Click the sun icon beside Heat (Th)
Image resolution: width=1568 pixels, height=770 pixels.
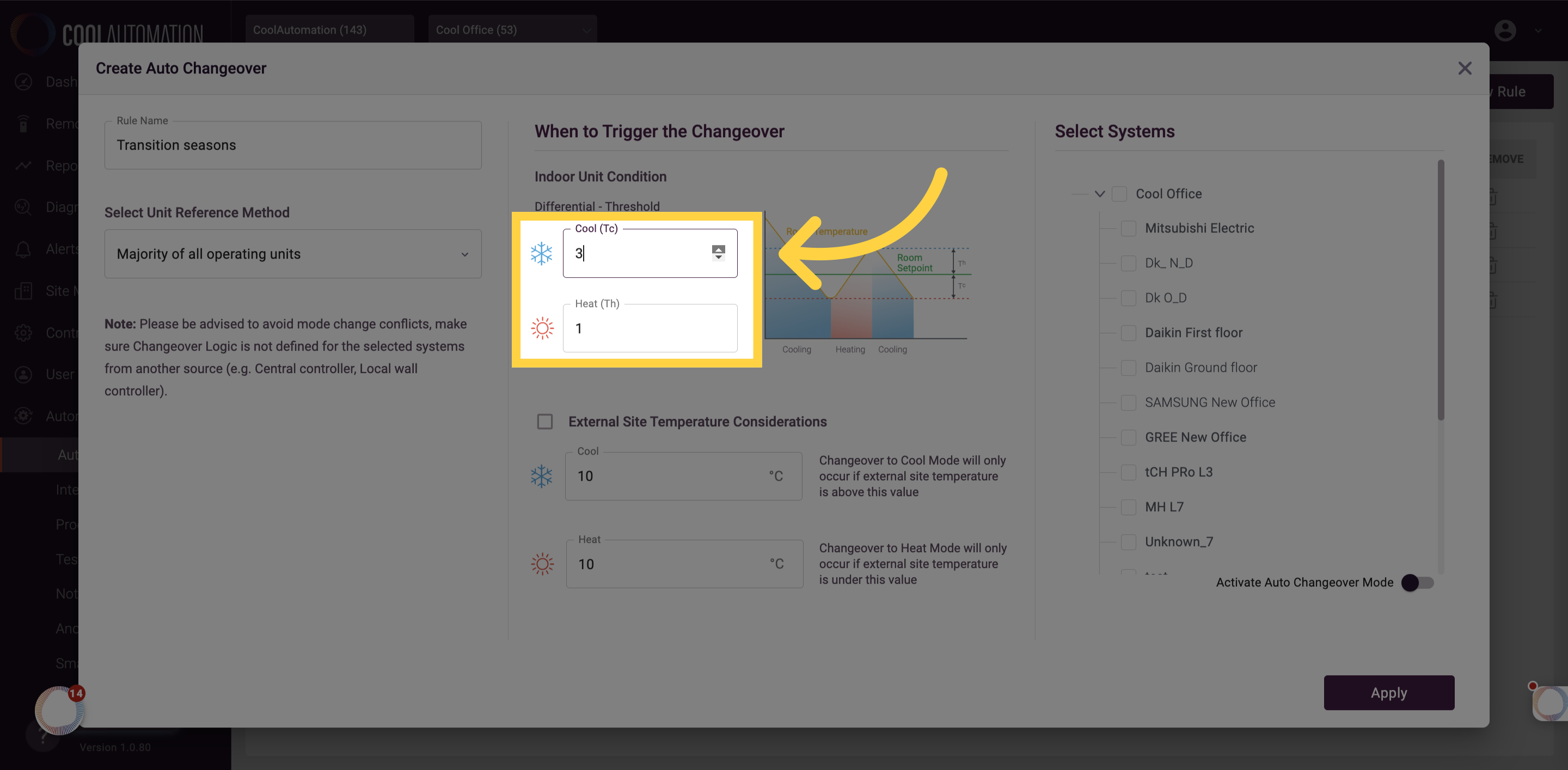tap(542, 328)
